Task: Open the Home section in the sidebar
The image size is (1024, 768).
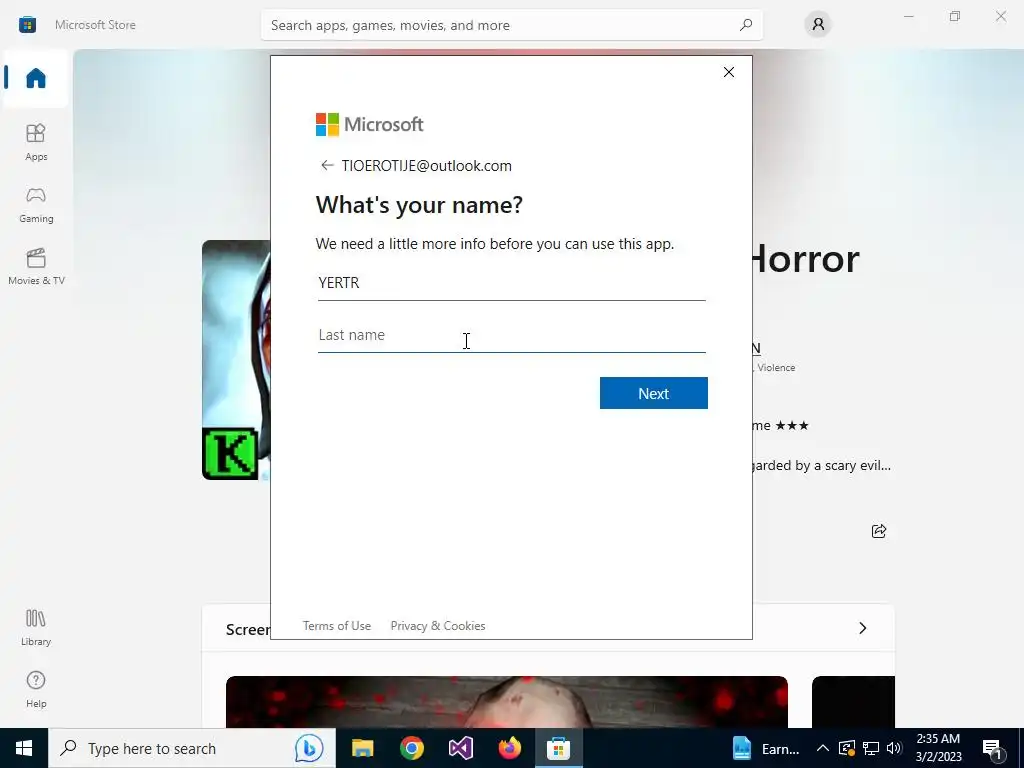Action: point(35,78)
